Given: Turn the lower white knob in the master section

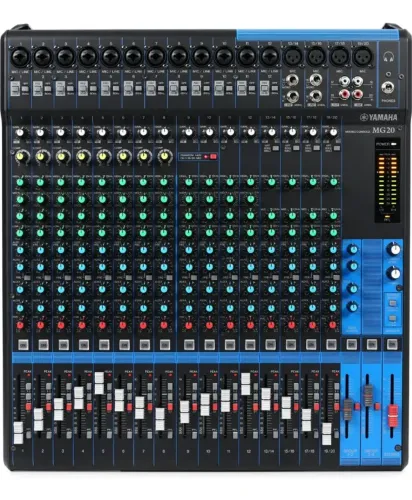Looking at the screenshot, I should pyautogui.click(x=394, y=273).
